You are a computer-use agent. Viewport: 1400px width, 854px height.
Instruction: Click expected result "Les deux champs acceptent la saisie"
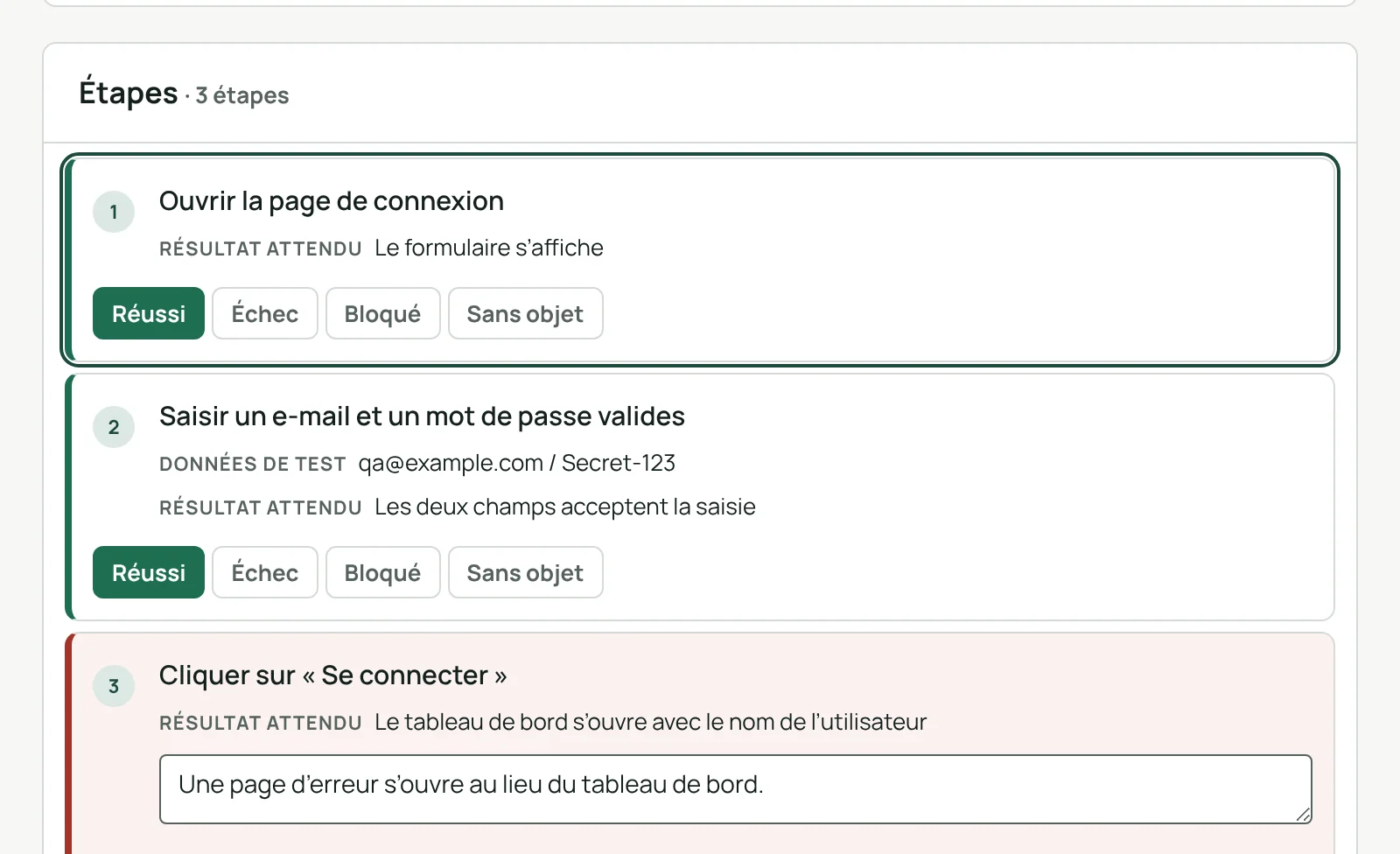[565, 507]
